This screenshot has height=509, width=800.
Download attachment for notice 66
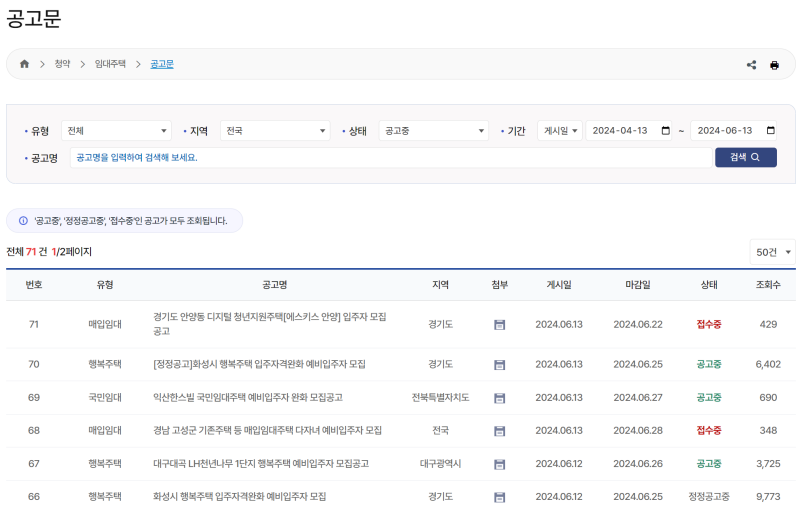coord(499,497)
